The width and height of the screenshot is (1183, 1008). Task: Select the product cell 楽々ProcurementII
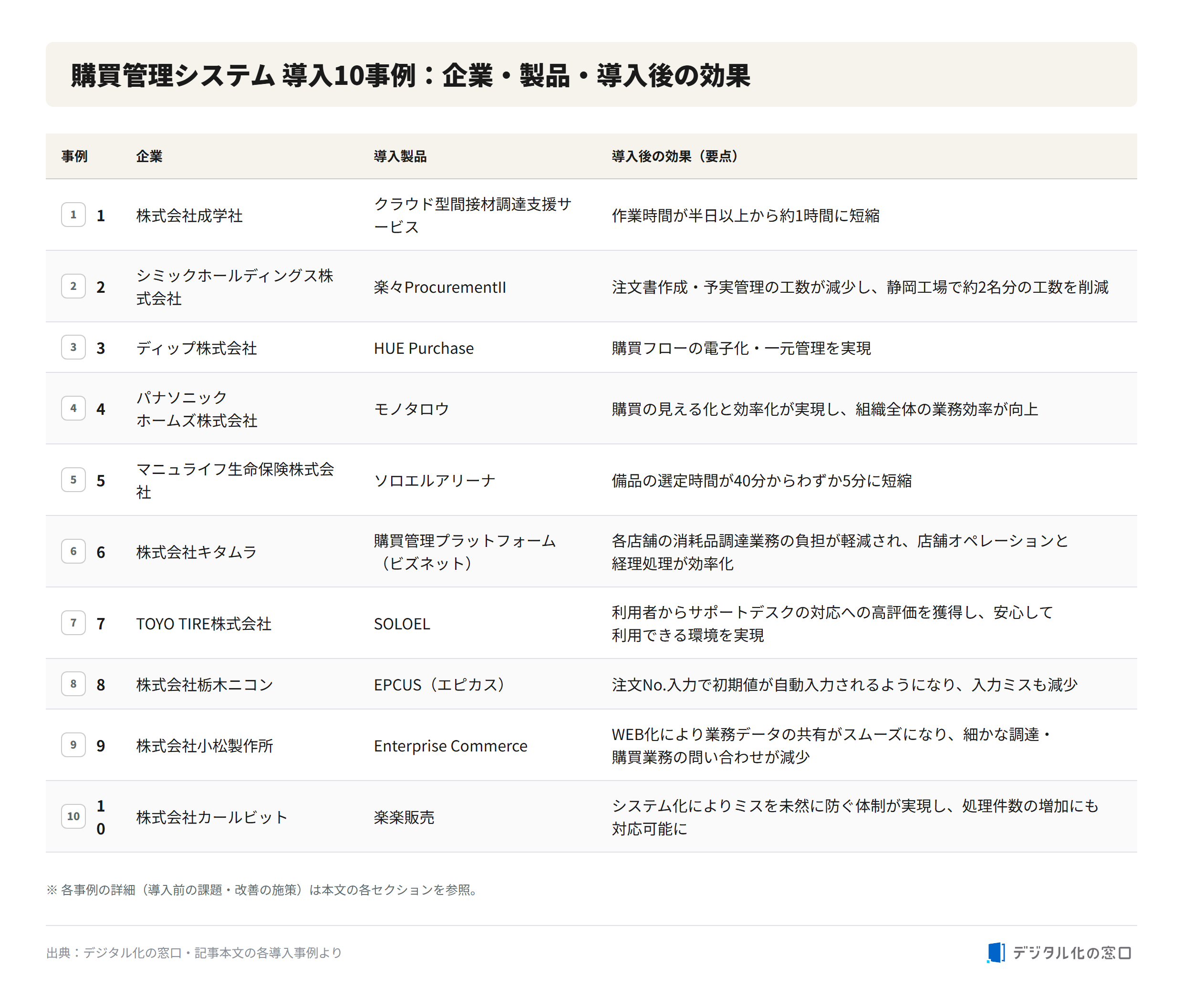pos(440,287)
